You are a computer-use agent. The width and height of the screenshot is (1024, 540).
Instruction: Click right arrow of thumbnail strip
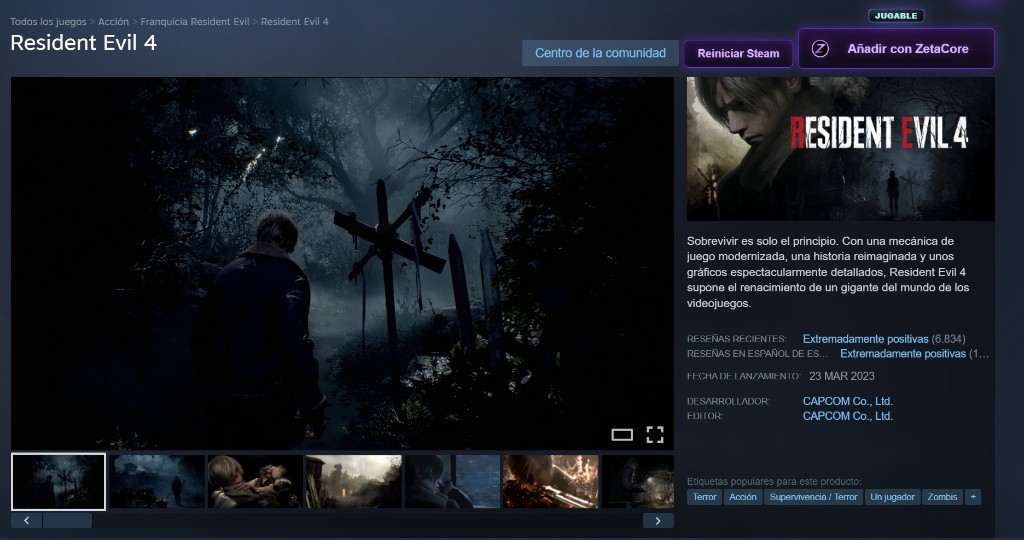(658, 520)
